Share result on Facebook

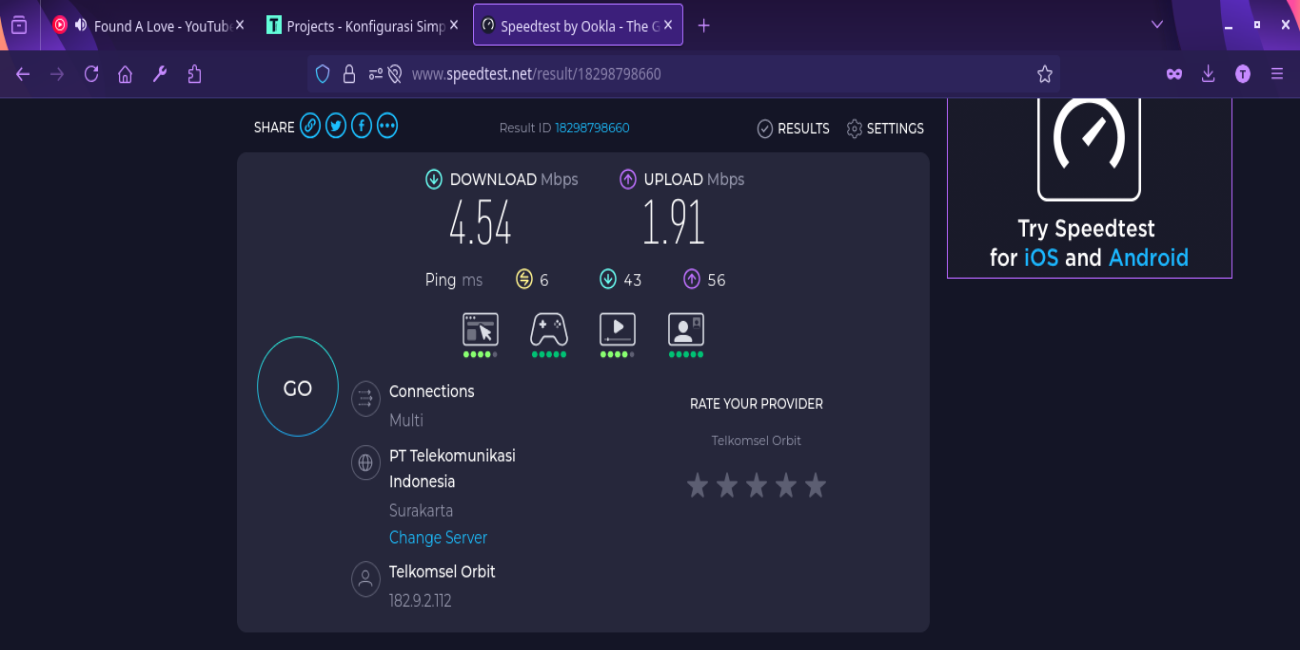(361, 126)
